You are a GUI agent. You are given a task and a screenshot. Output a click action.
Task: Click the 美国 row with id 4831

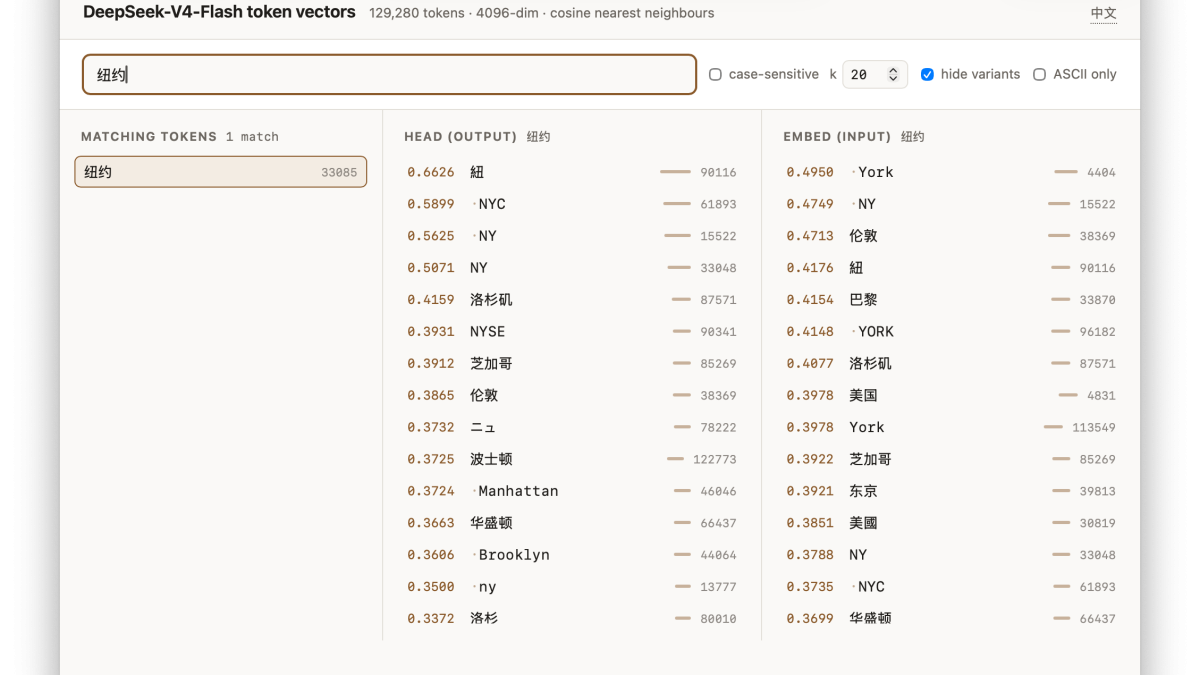[951, 395]
